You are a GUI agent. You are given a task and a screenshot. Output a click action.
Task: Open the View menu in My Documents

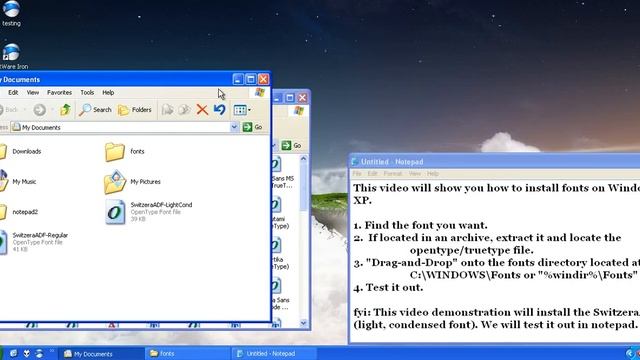[x=33, y=93]
